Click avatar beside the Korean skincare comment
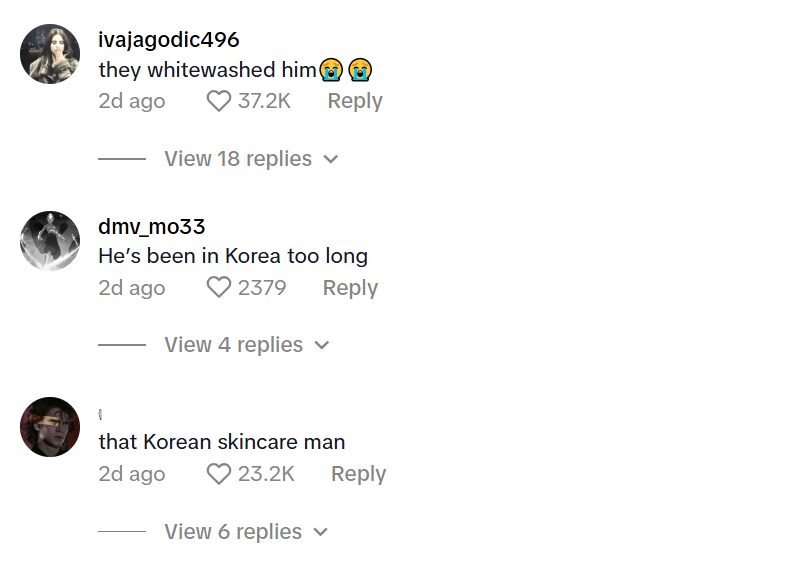This screenshot has width=790, height=568. [x=50, y=427]
